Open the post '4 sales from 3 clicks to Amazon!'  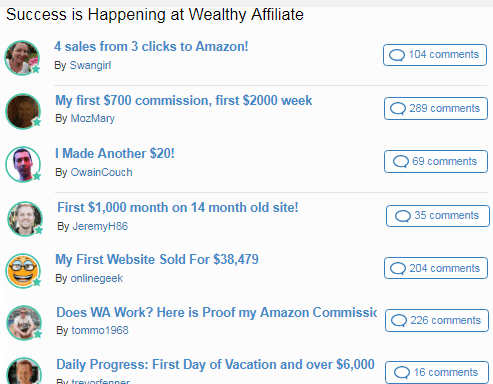[151, 46]
